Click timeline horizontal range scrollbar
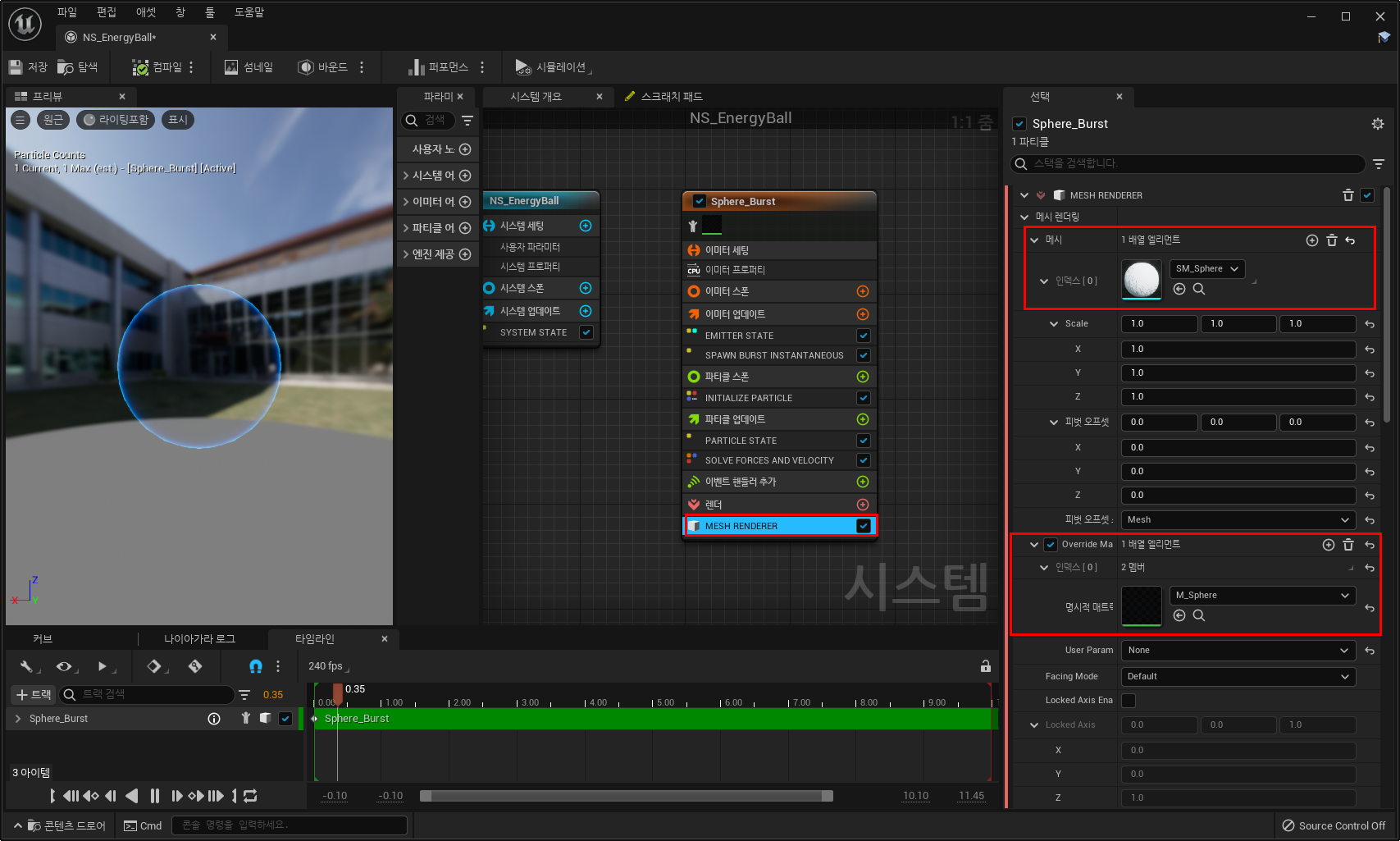The height and width of the screenshot is (841, 1400). tap(627, 796)
